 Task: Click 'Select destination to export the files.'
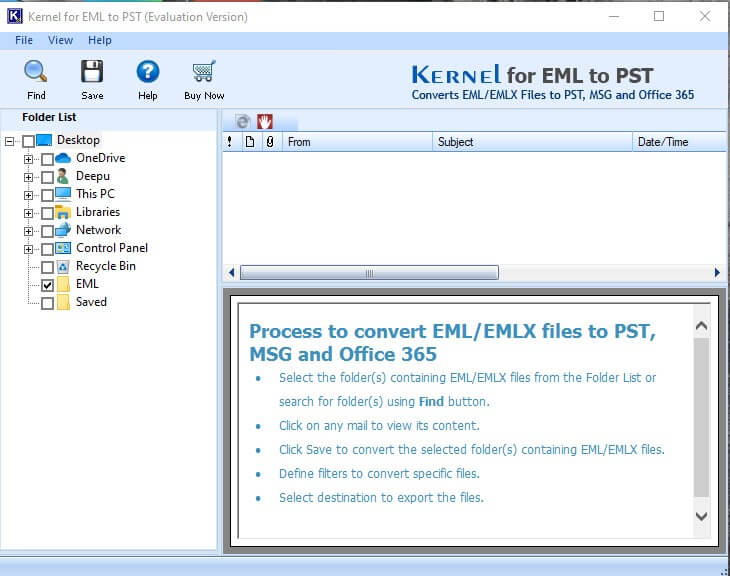[x=381, y=498]
